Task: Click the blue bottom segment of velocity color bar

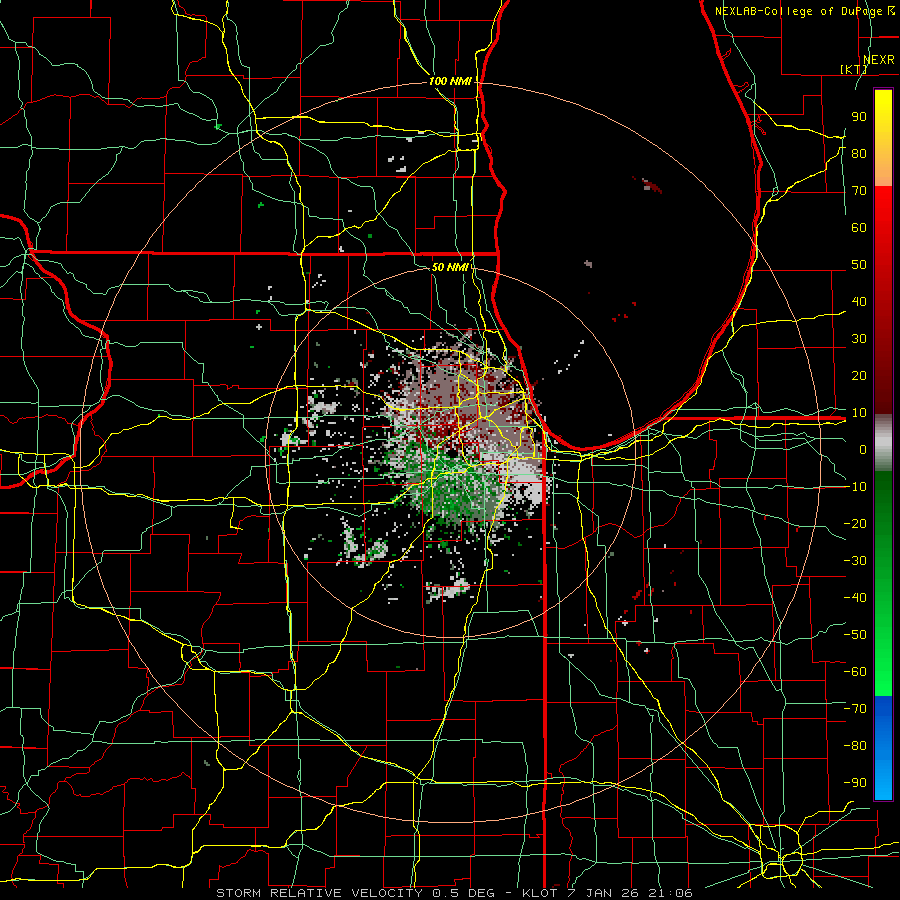Action: [x=883, y=748]
